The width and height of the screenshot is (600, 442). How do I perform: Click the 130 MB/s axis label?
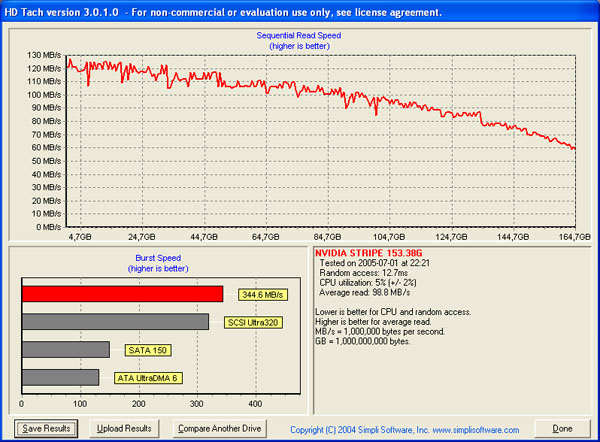(x=44, y=55)
